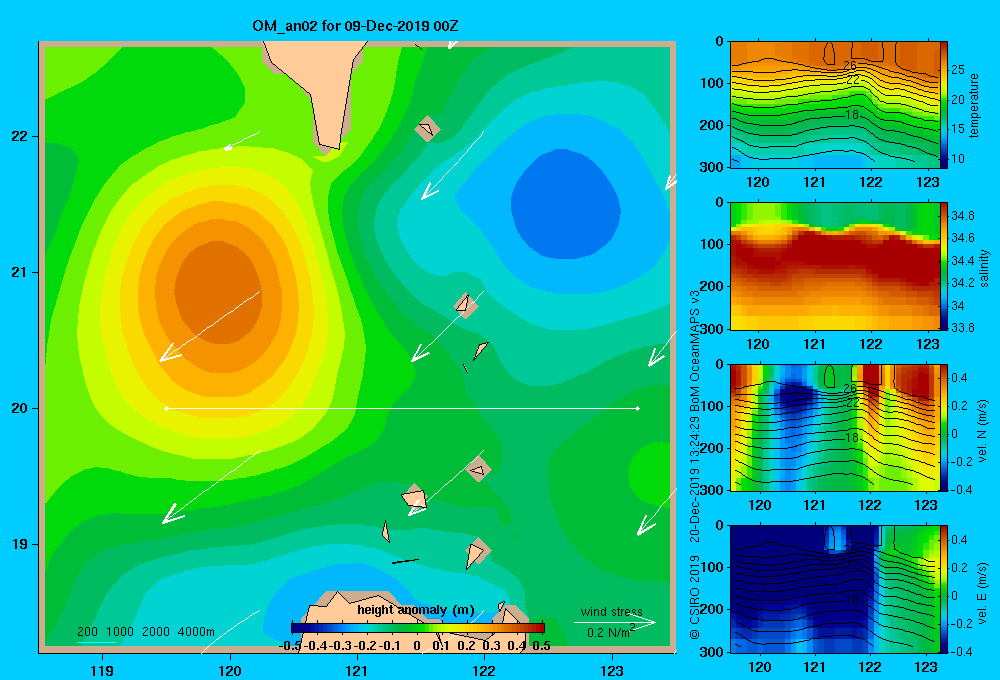The width and height of the screenshot is (1000, 680).
Task: Click the latitude 21 axis label
Action: pyautogui.click(x=20, y=272)
